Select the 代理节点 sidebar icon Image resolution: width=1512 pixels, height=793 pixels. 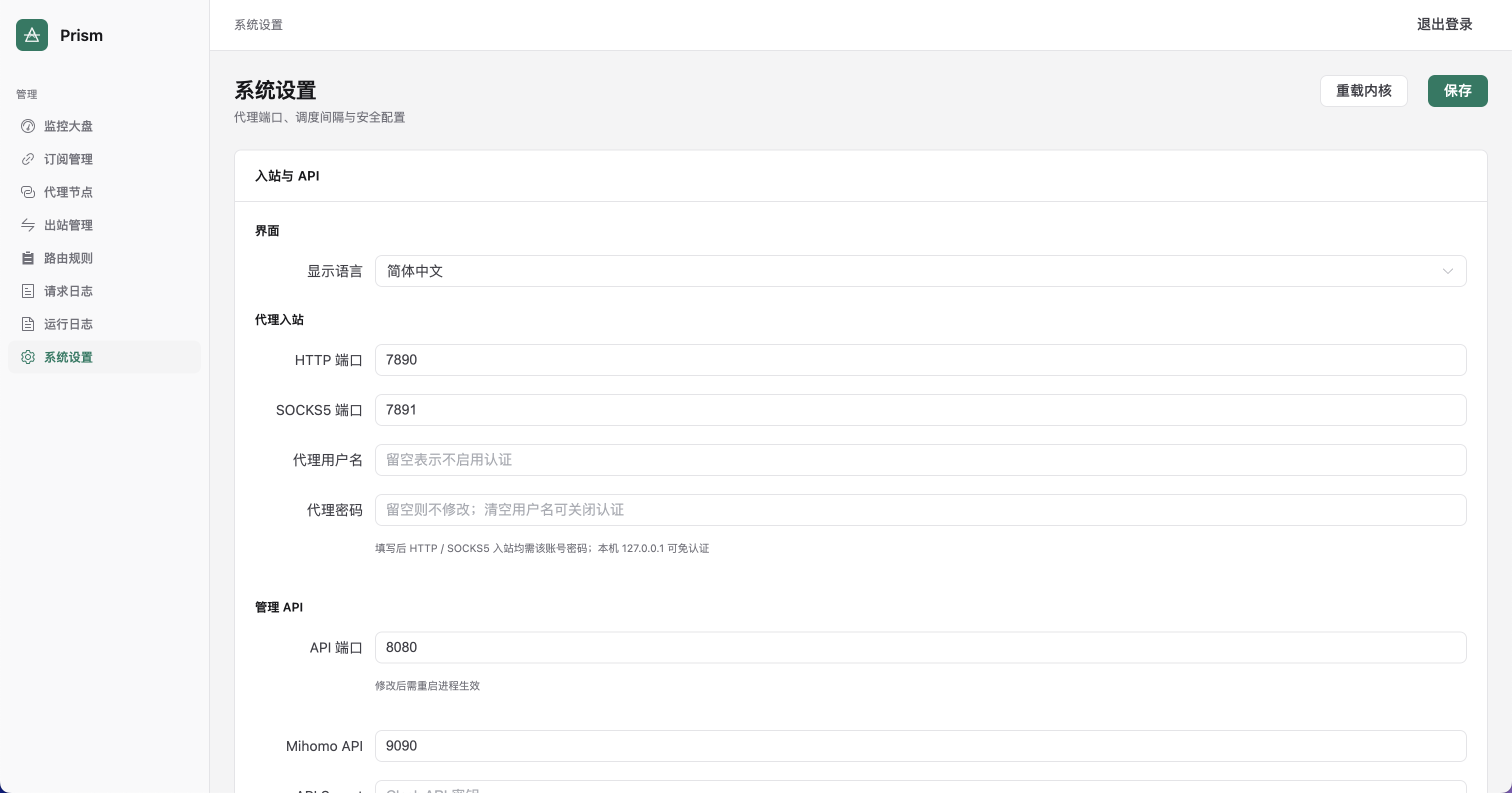(x=27, y=192)
